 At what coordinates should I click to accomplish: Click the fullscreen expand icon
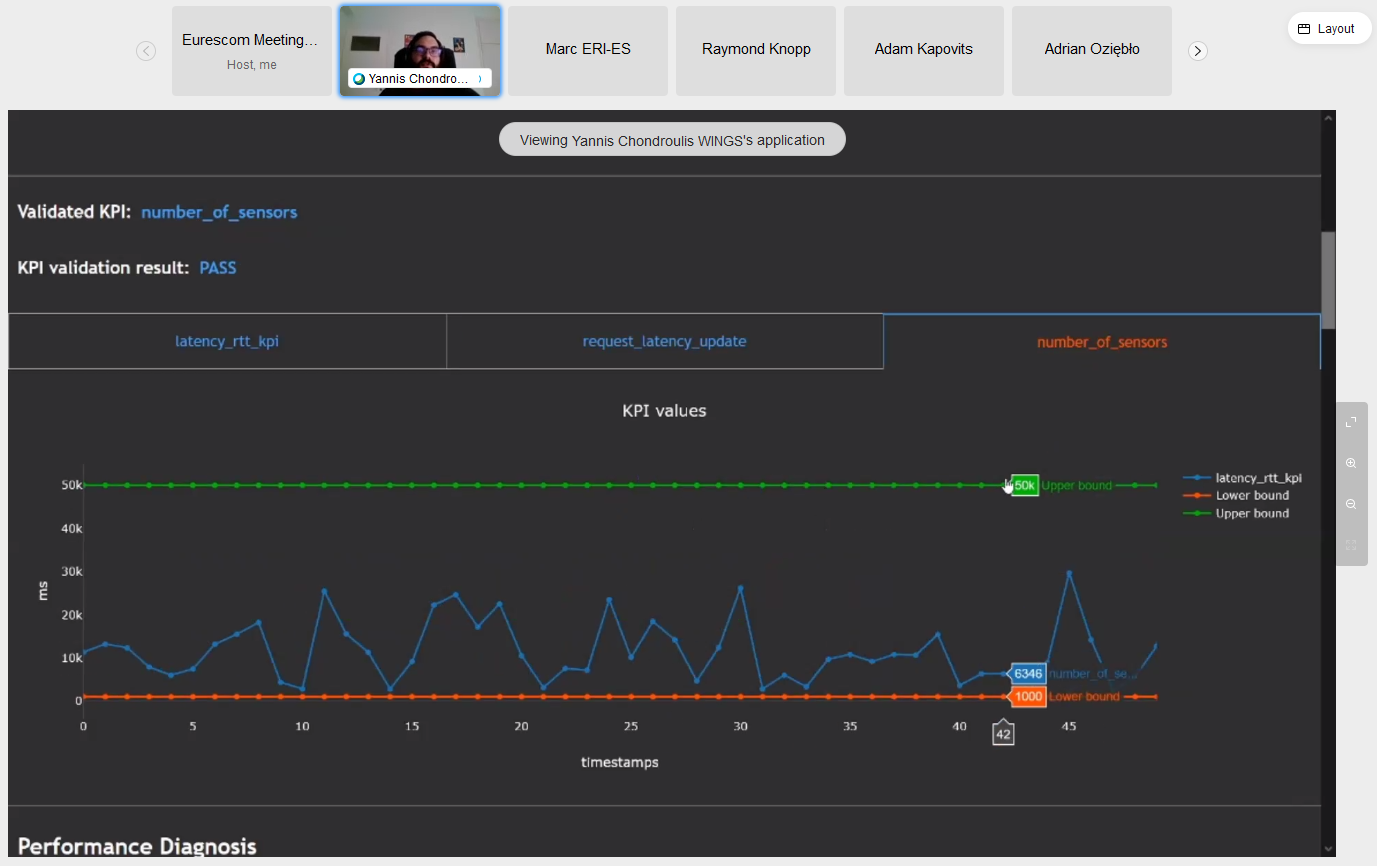point(1351,422)
